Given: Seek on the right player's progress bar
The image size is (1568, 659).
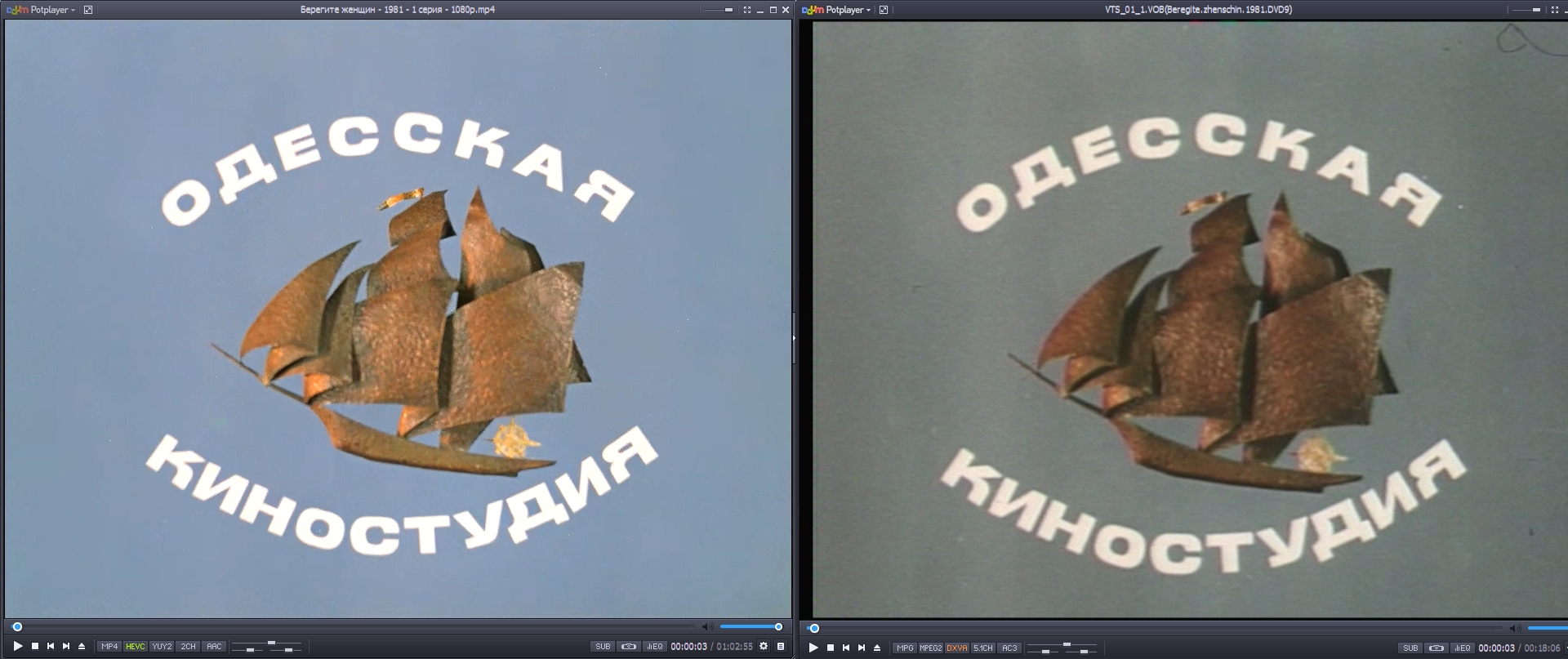Looking at the screenshot, I should [1156, 628].
